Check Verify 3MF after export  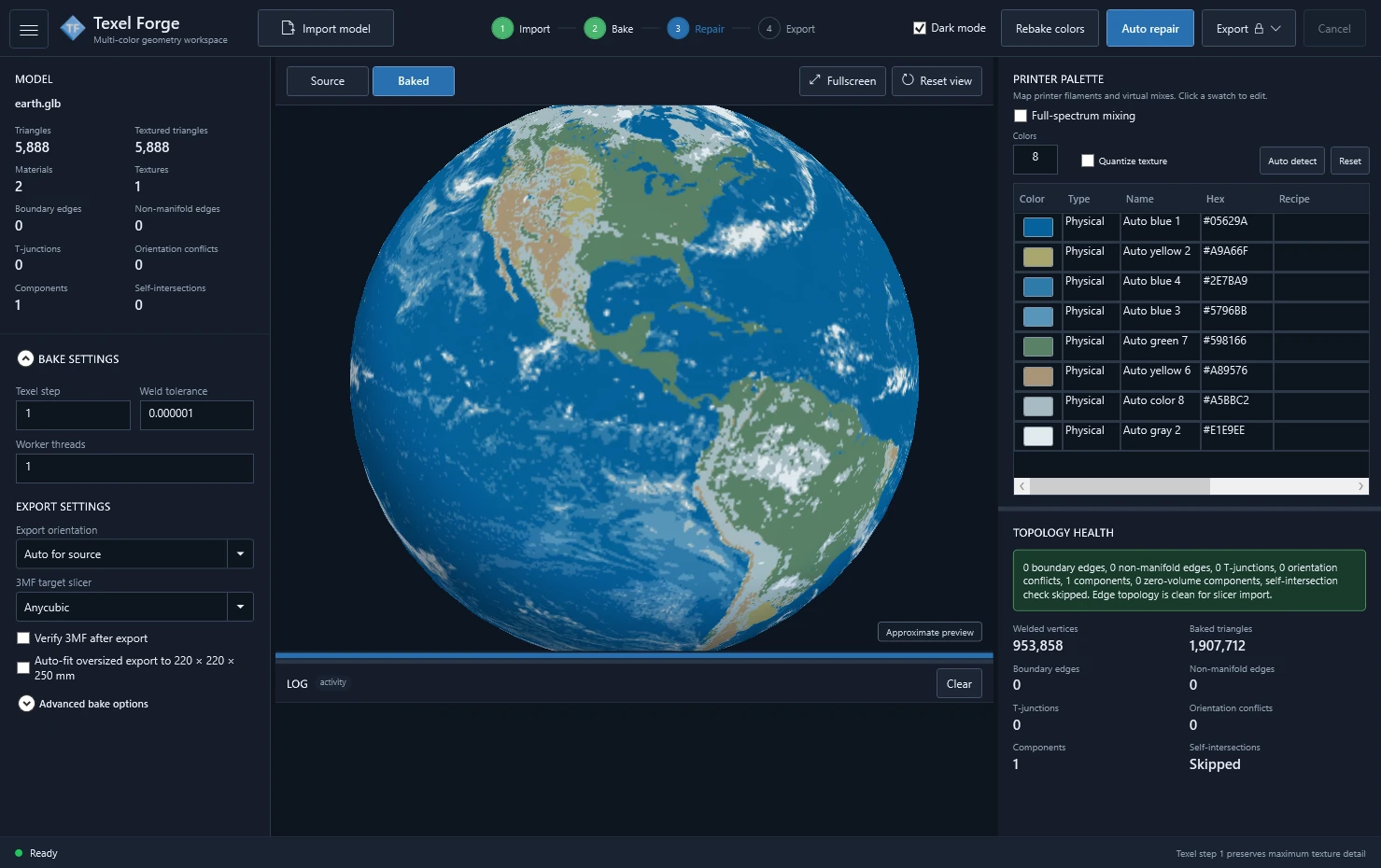click(23, 638)
